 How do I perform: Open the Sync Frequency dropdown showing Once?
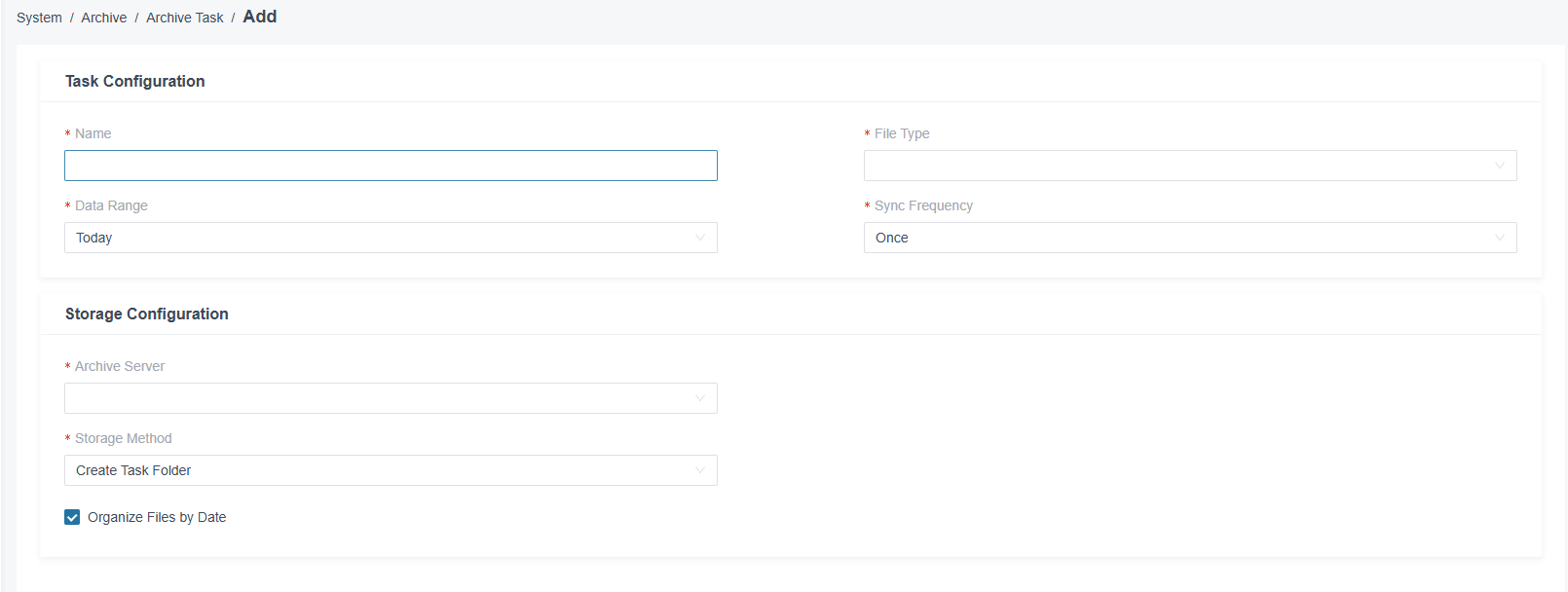[x=1190, y=238]
